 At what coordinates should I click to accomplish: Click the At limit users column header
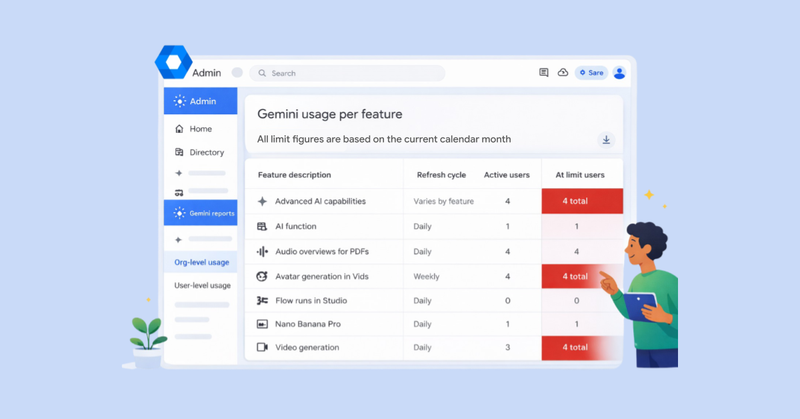click(580, 175)
